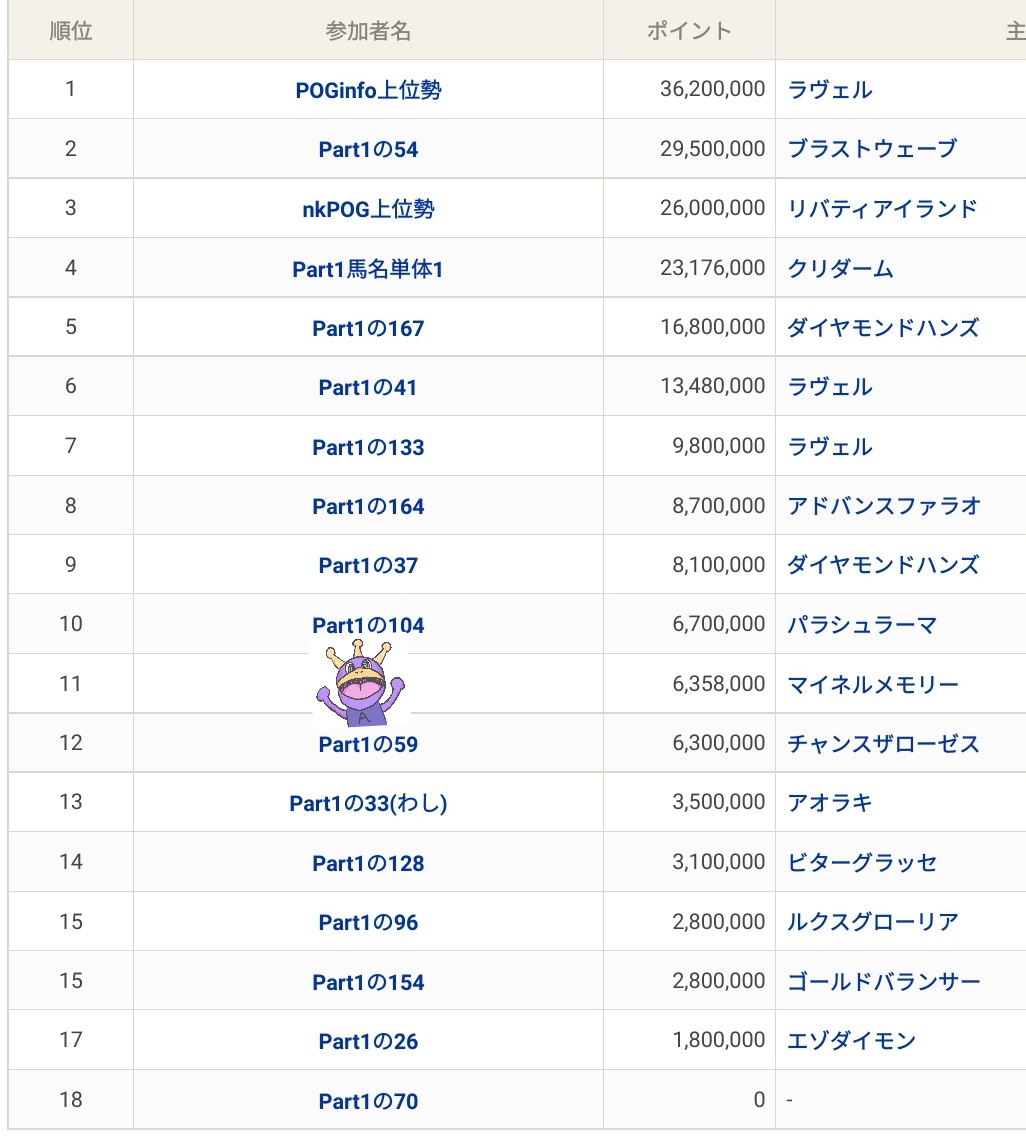Click the Part1の70 participant link
Viewport: 1026px width, 1136px height.
(x=368, y=1102)
